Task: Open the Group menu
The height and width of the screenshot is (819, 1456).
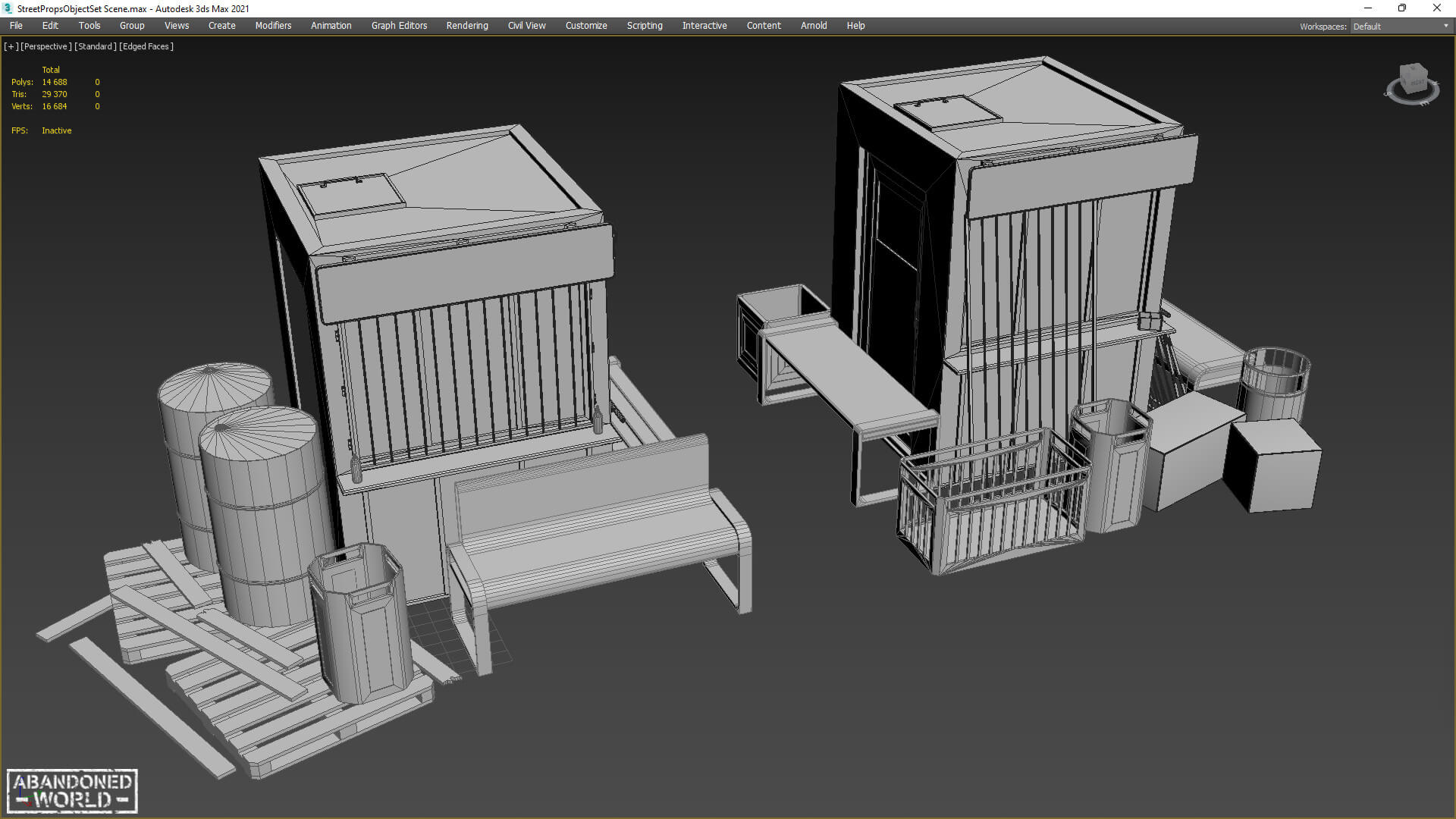Action: [x=132, y=26]
